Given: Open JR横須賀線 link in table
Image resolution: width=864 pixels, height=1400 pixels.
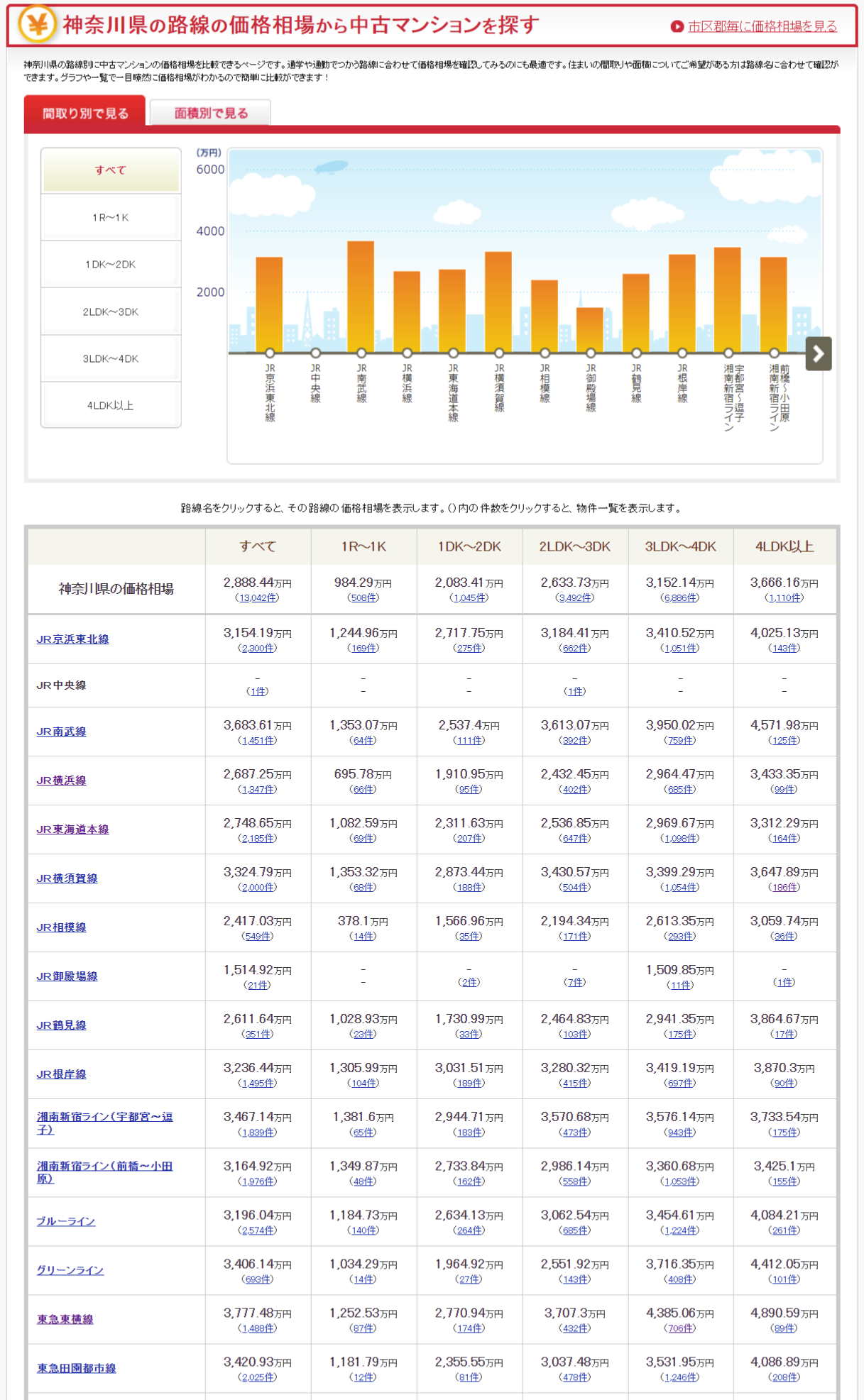Looking at the screenshot, I should [x=67, y=878].
